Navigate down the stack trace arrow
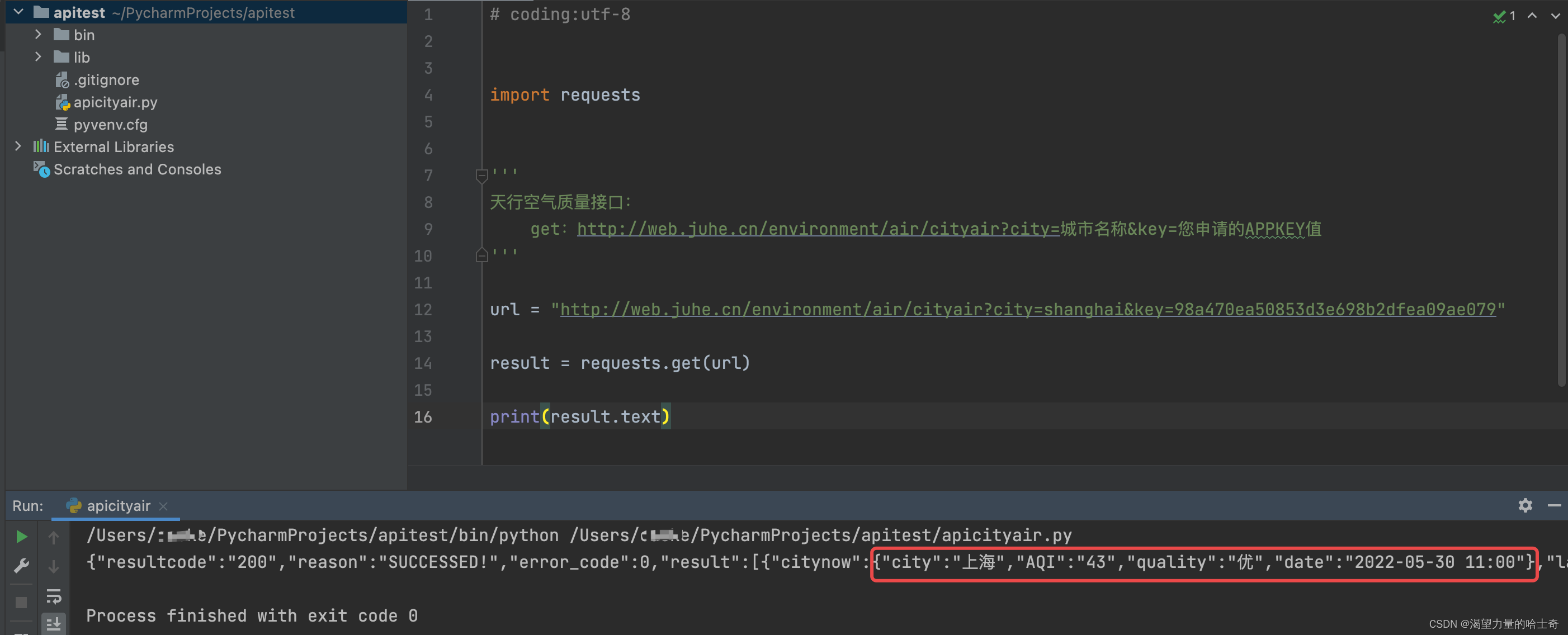 54,566
